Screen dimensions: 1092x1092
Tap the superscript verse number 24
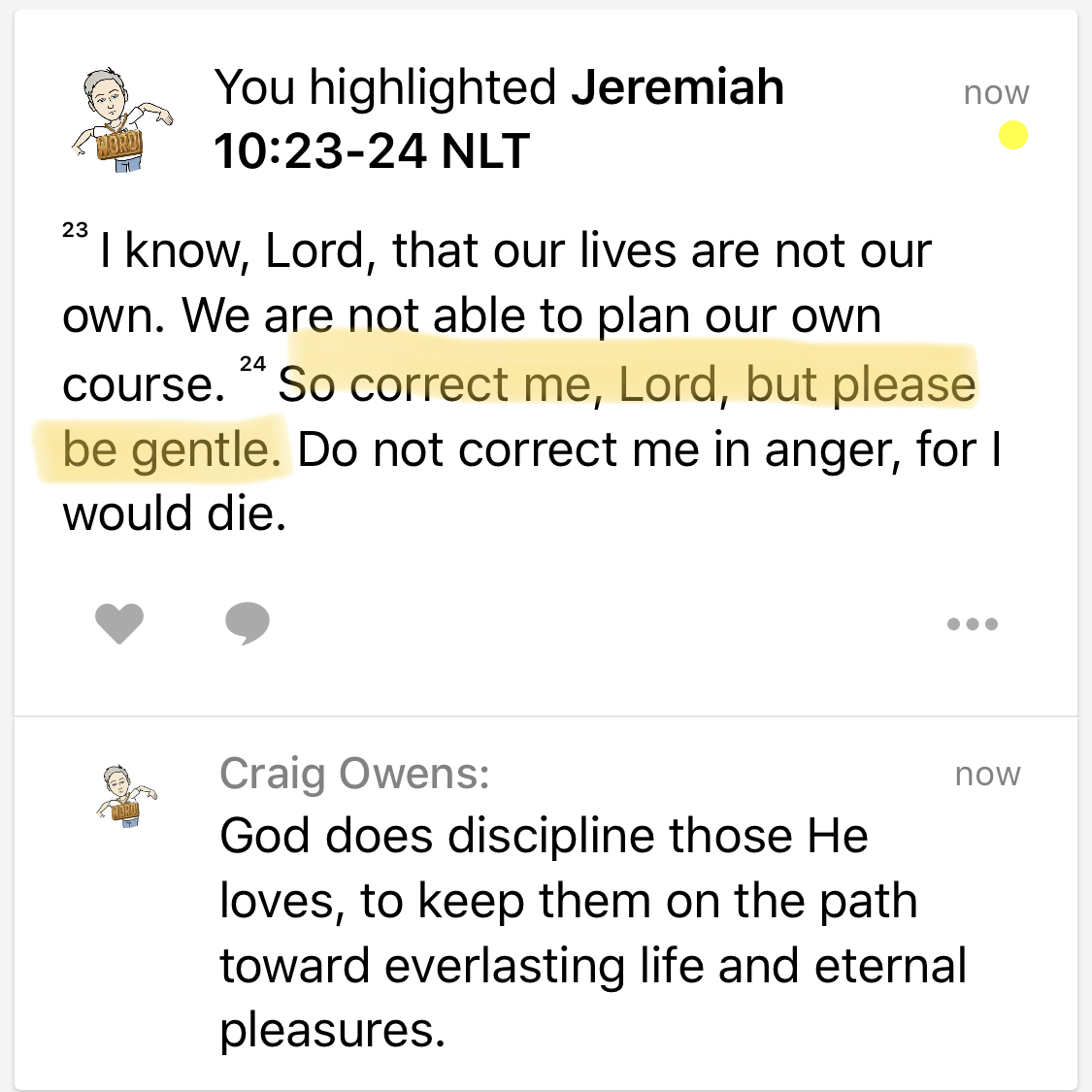252,363
